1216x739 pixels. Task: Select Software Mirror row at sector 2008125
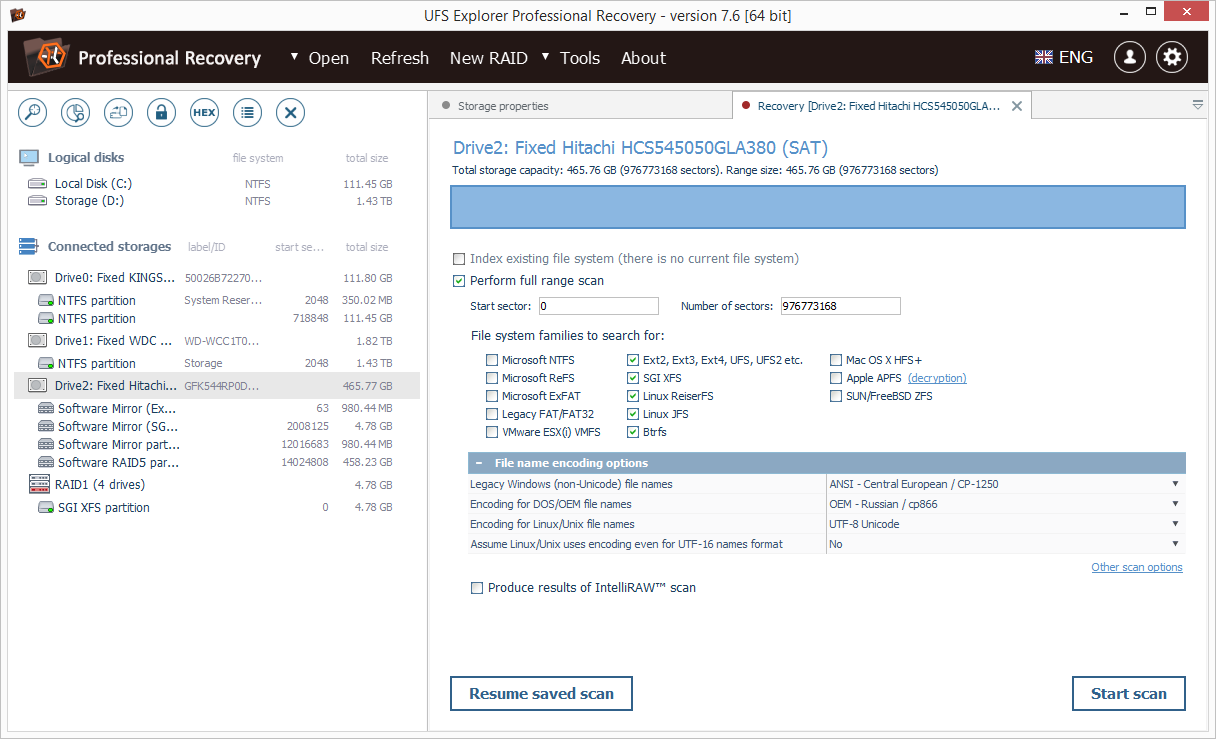click(217, 427)
